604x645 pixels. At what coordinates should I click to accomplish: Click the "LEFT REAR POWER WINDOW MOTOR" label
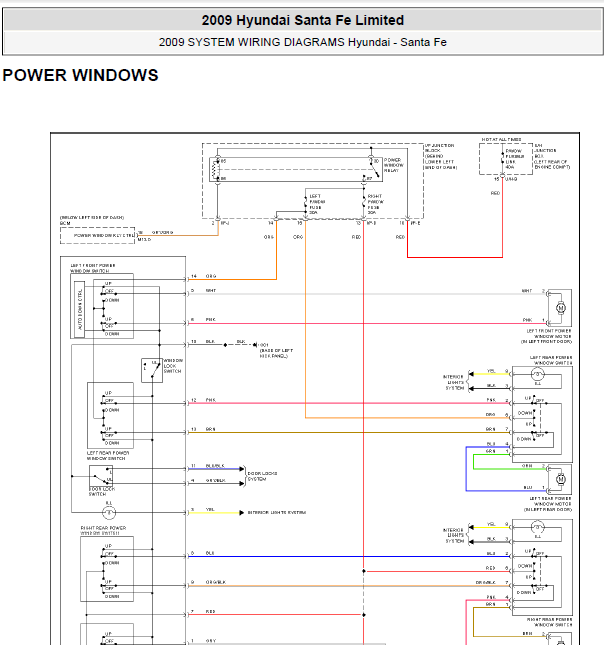click(x=548, y=504)
